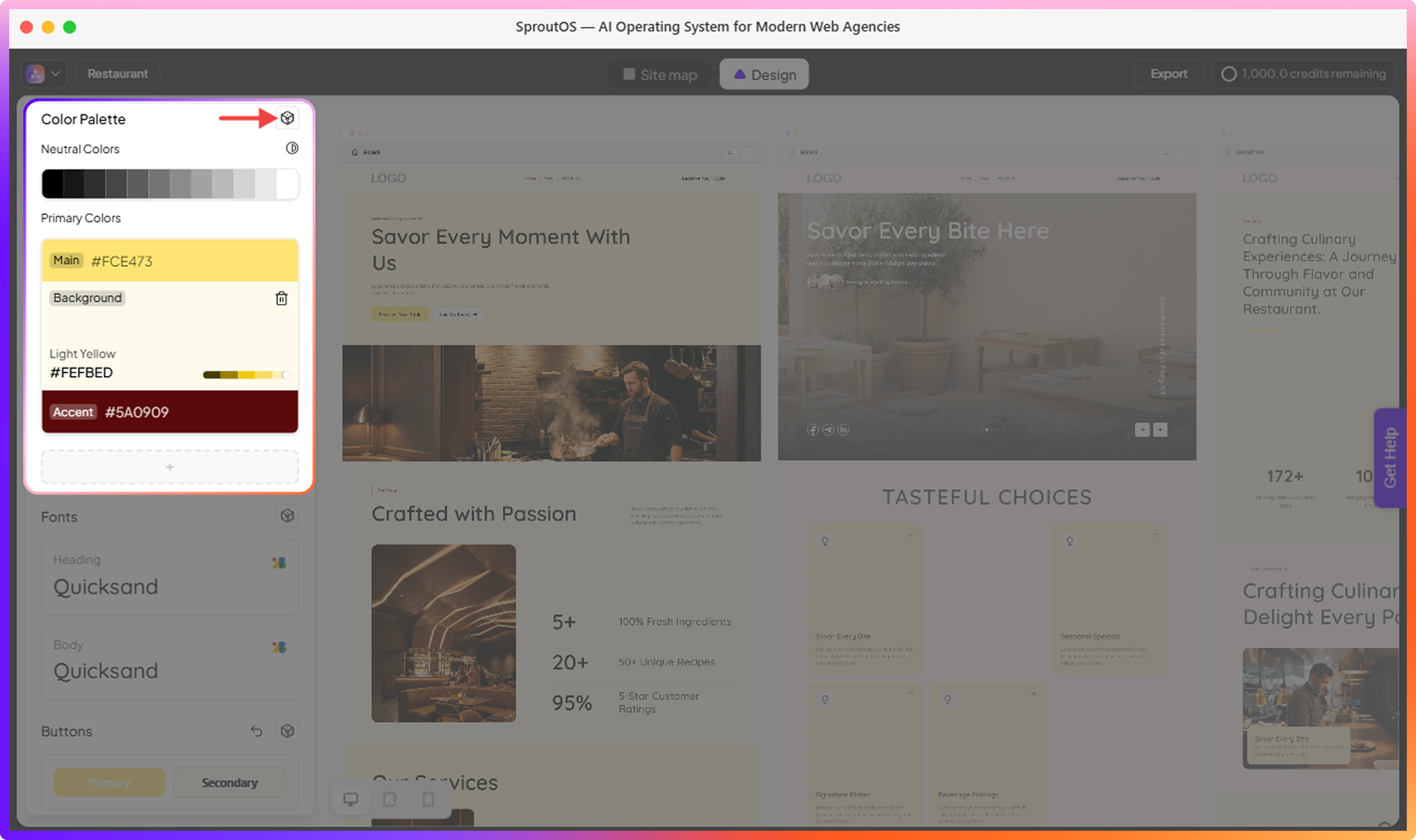1416x840 pixels.
Task: Click the Home page preview header
Action: [552, 152]
